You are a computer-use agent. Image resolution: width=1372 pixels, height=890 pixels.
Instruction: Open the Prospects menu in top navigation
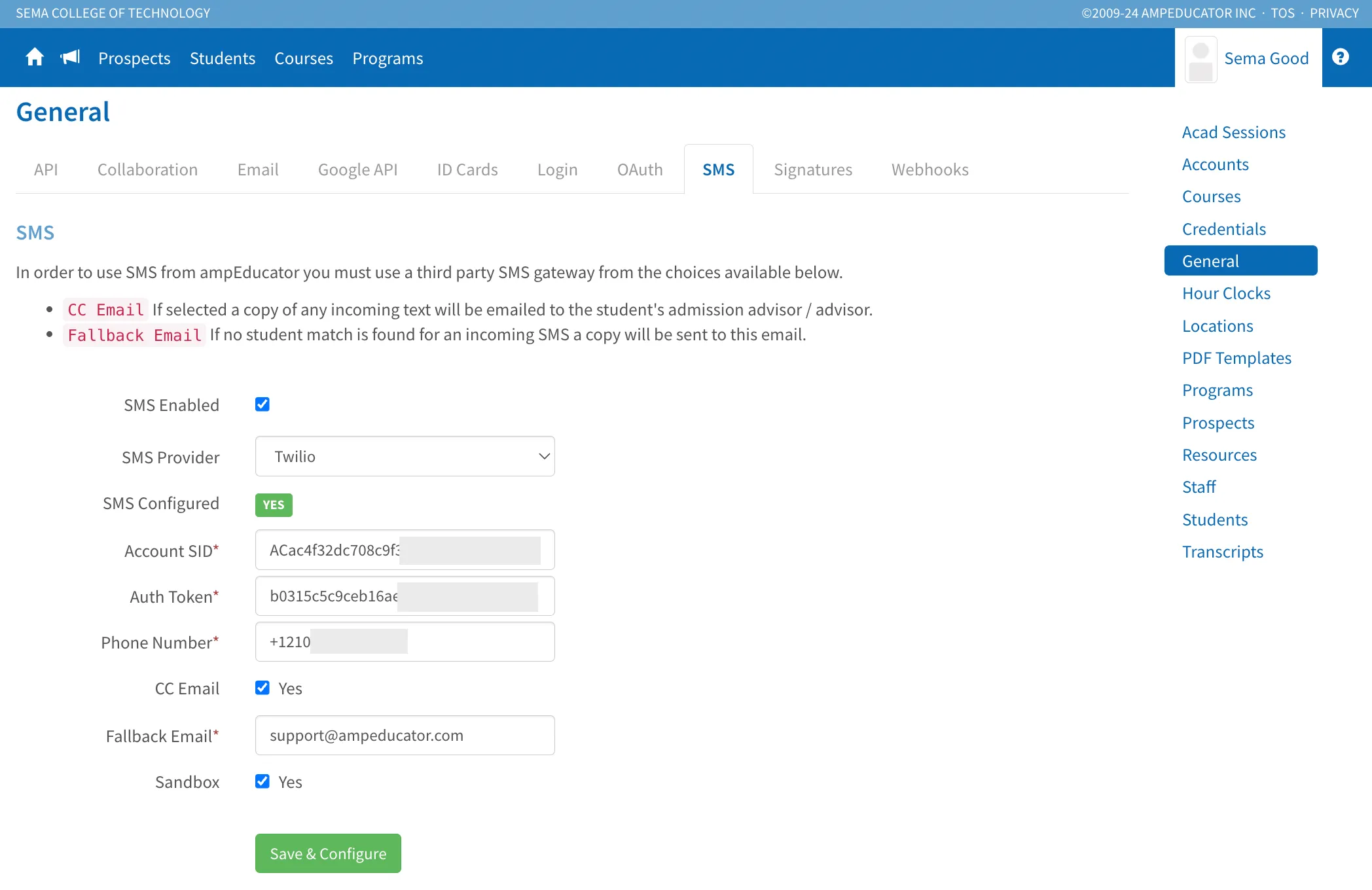pos(134,58)
